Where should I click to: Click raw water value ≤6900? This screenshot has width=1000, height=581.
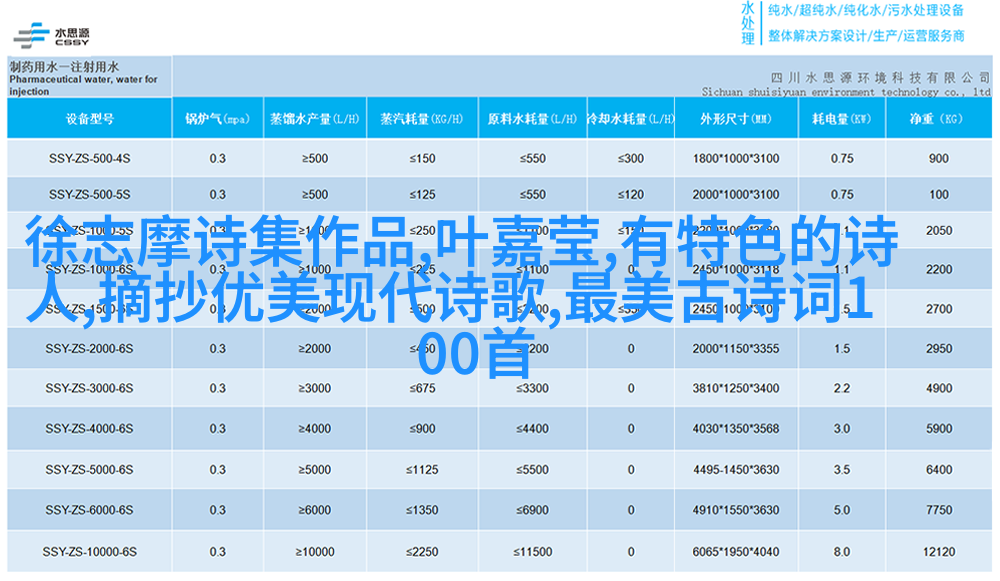533,510
